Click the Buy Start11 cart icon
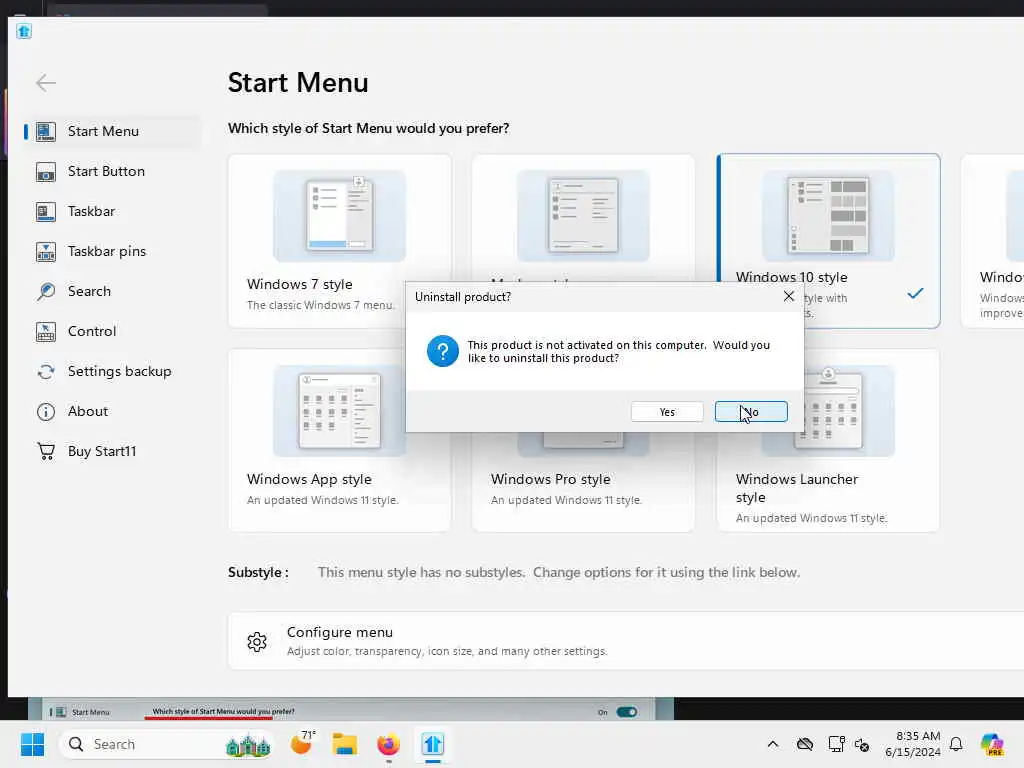Screen dimensions: 1024x768 [x=46, y=451]
